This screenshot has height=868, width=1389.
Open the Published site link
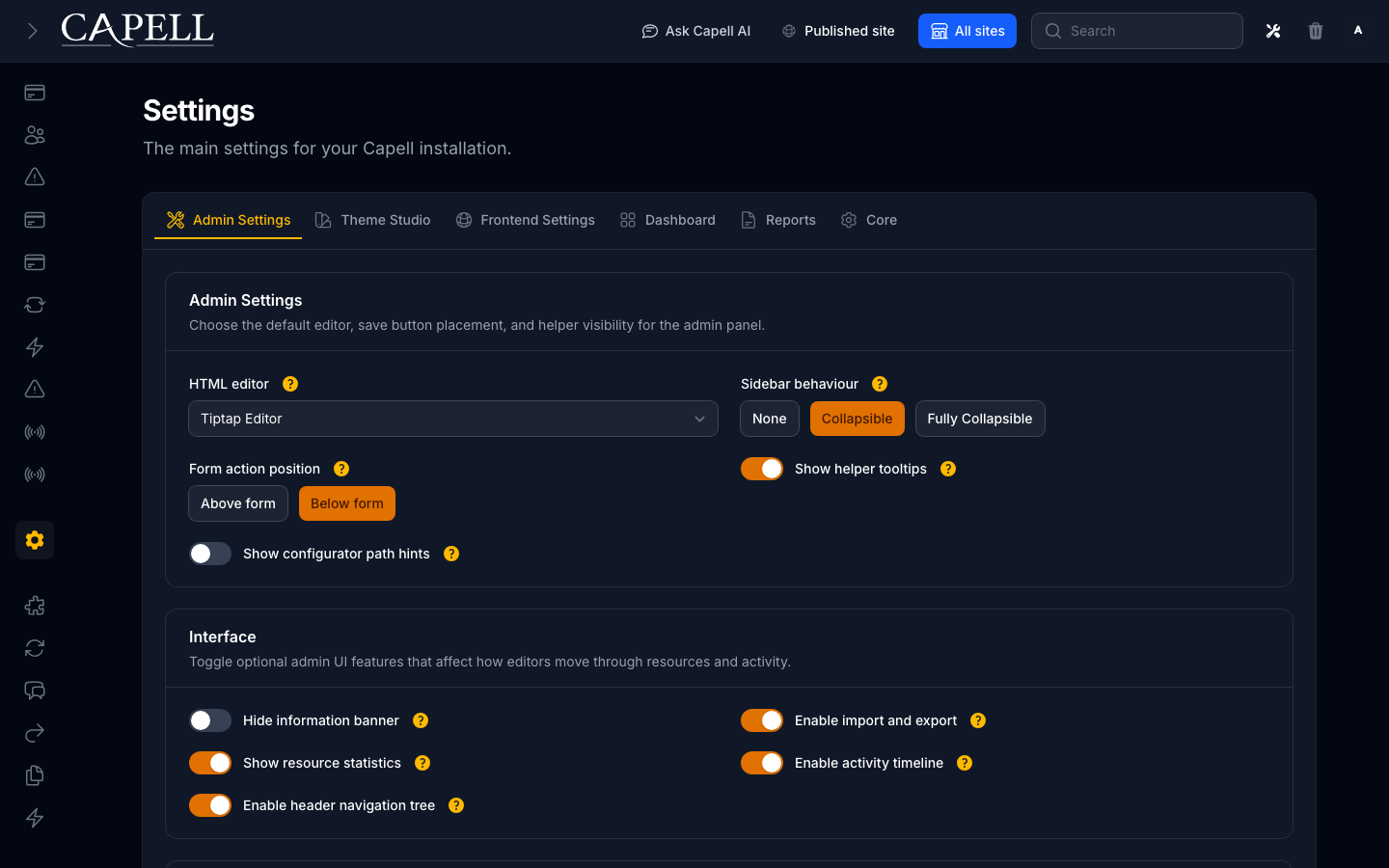pos(838,31)
